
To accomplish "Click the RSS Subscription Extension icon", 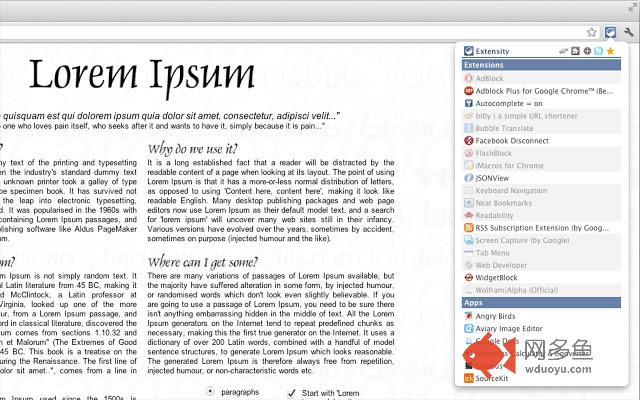I will 468,228.
